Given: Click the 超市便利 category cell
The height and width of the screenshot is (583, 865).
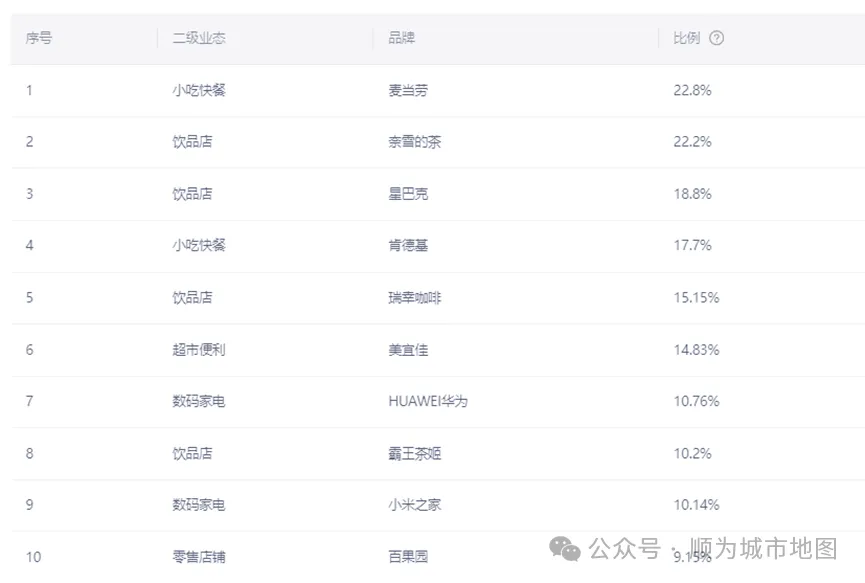Looking at the screenshot, I should coord(198,349).
